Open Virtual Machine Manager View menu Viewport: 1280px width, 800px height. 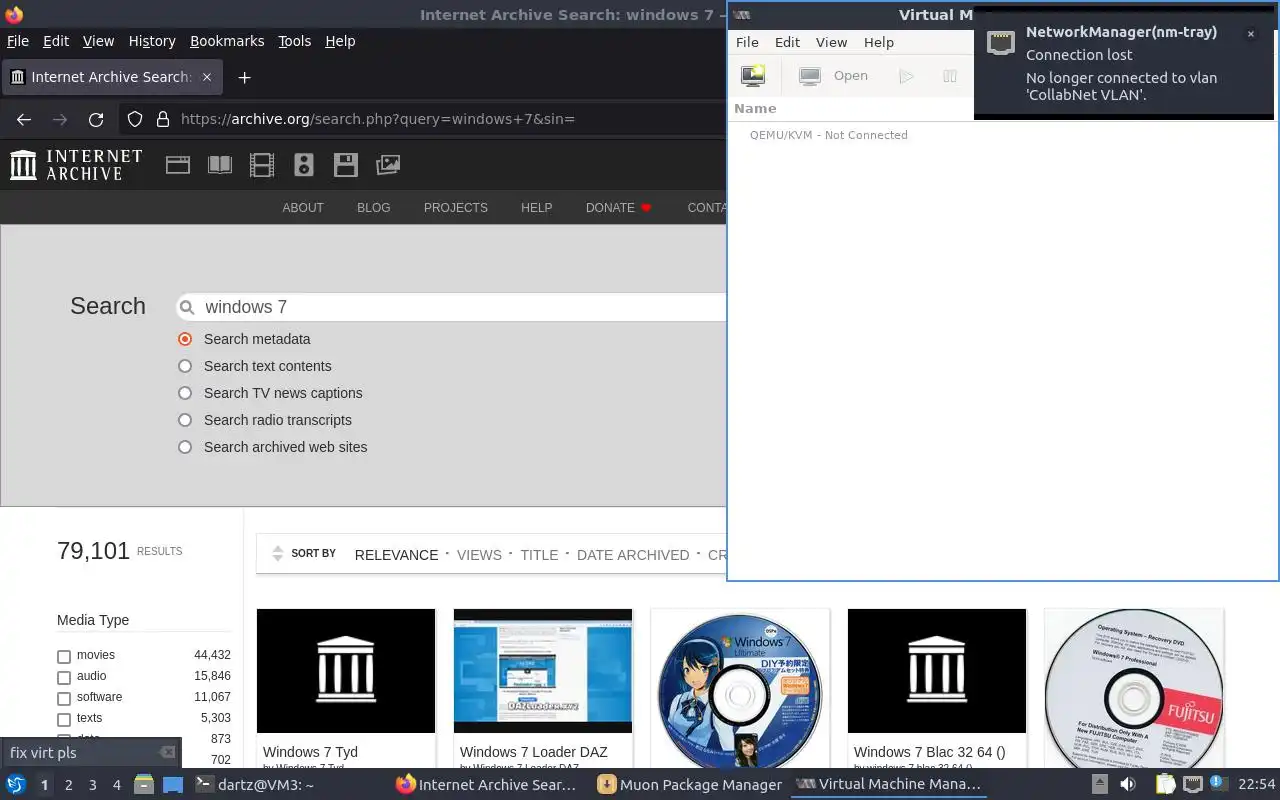point(831,42)
